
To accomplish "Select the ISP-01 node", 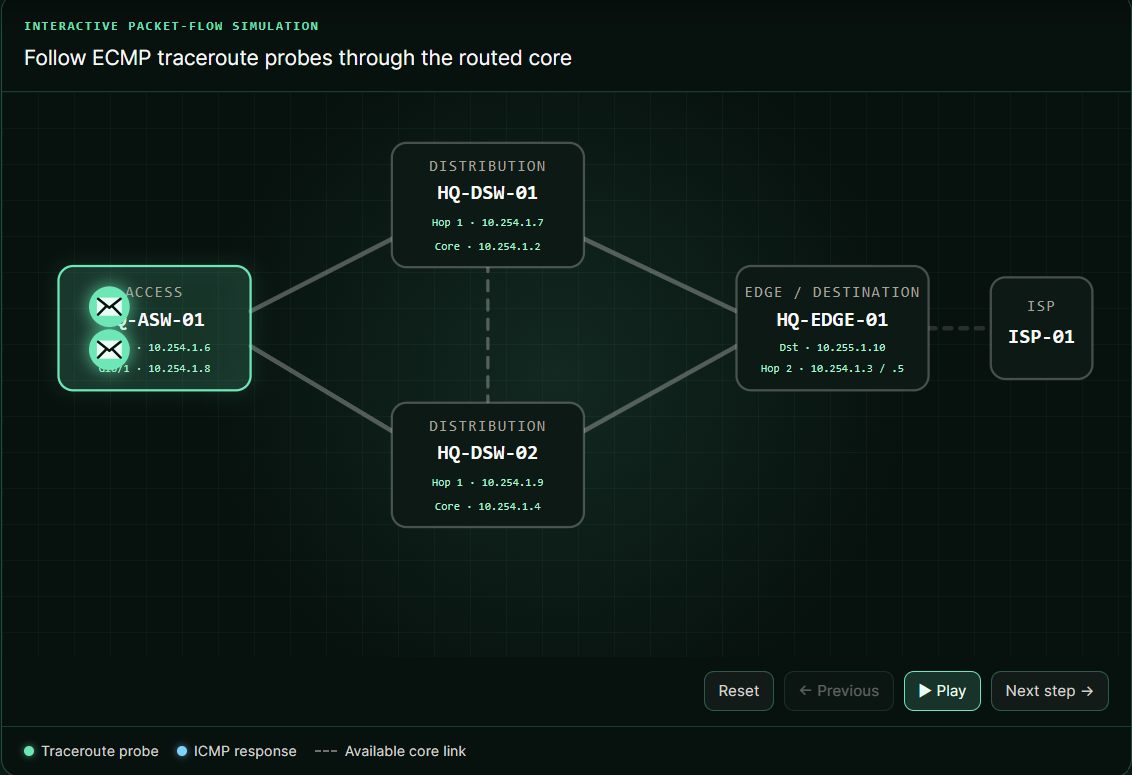I will tap(1041, 328).
